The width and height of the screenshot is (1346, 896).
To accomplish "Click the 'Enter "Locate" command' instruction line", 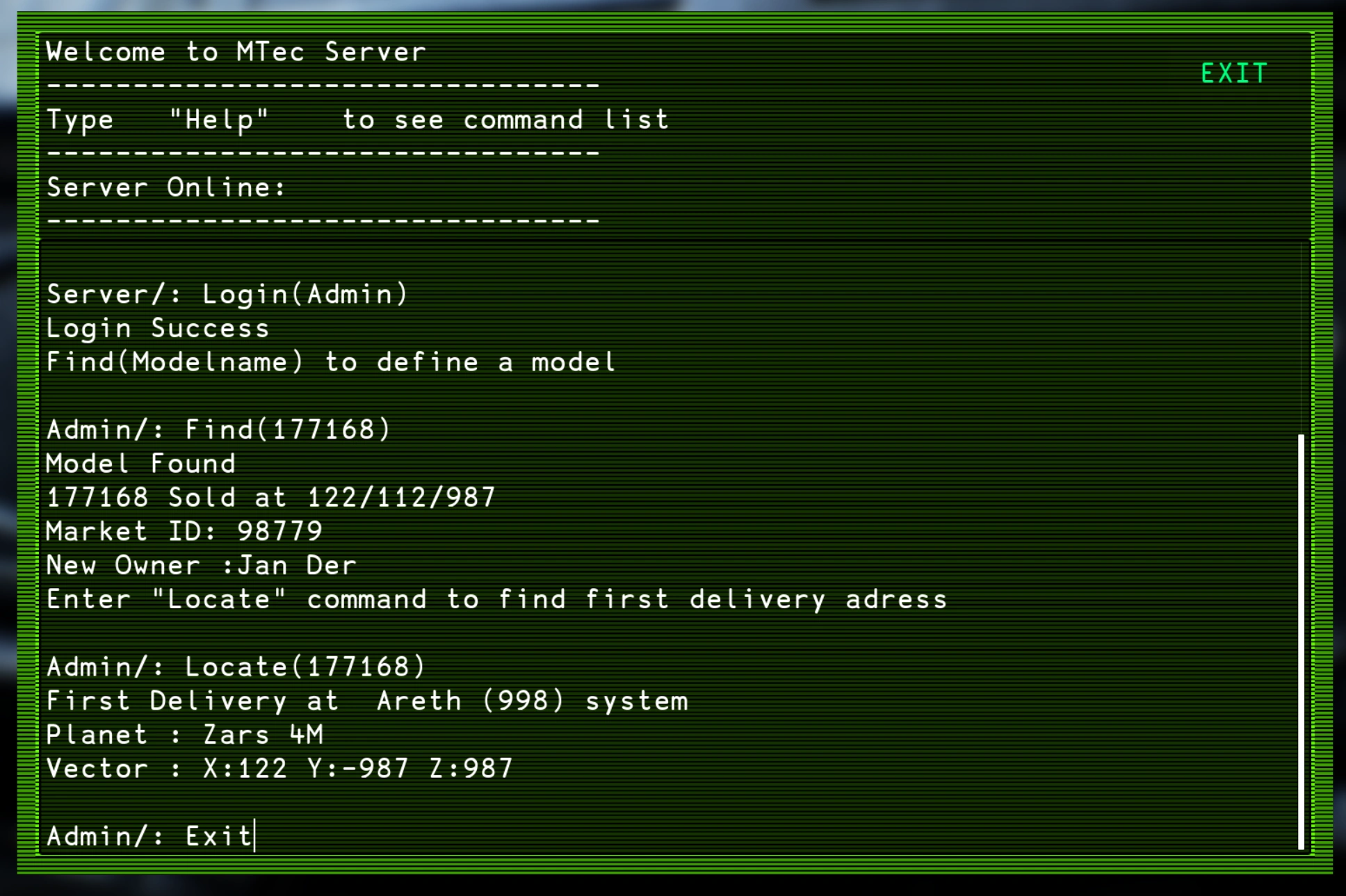I will 496,600.
